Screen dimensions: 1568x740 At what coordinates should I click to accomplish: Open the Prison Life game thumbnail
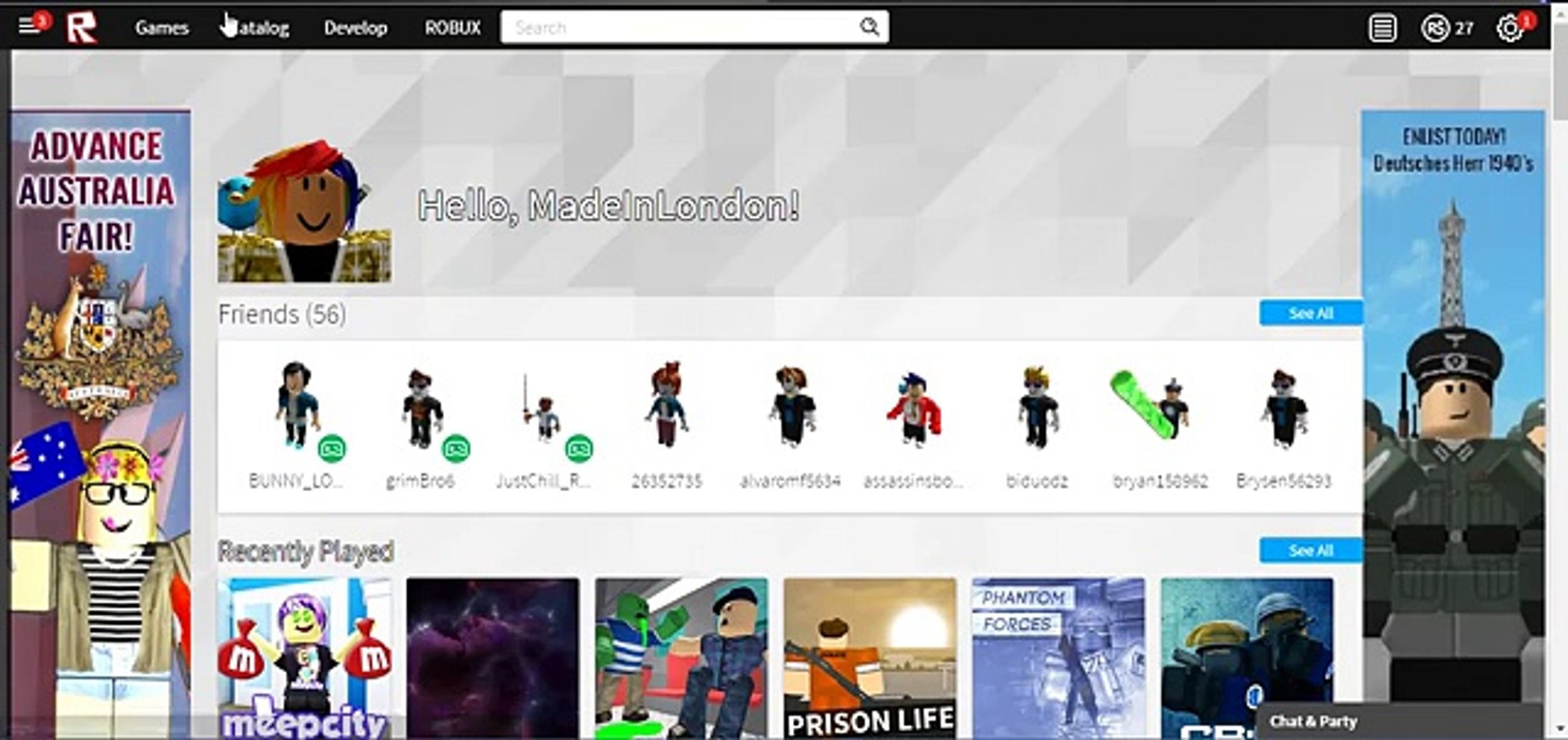tap(870, 658)
